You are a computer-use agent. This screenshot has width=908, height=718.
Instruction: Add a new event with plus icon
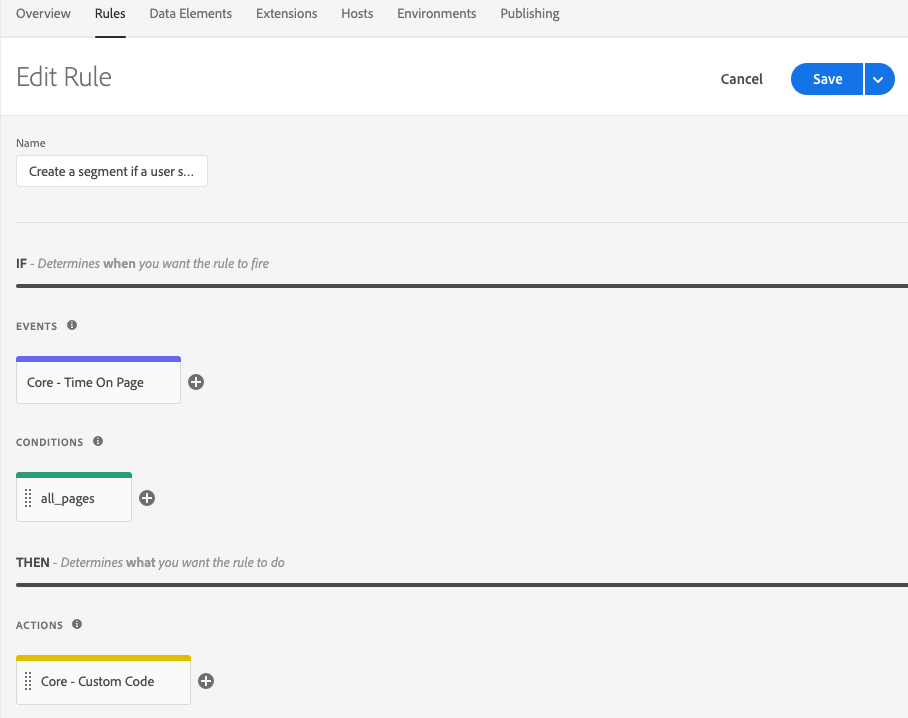click(x=196, y=382)
